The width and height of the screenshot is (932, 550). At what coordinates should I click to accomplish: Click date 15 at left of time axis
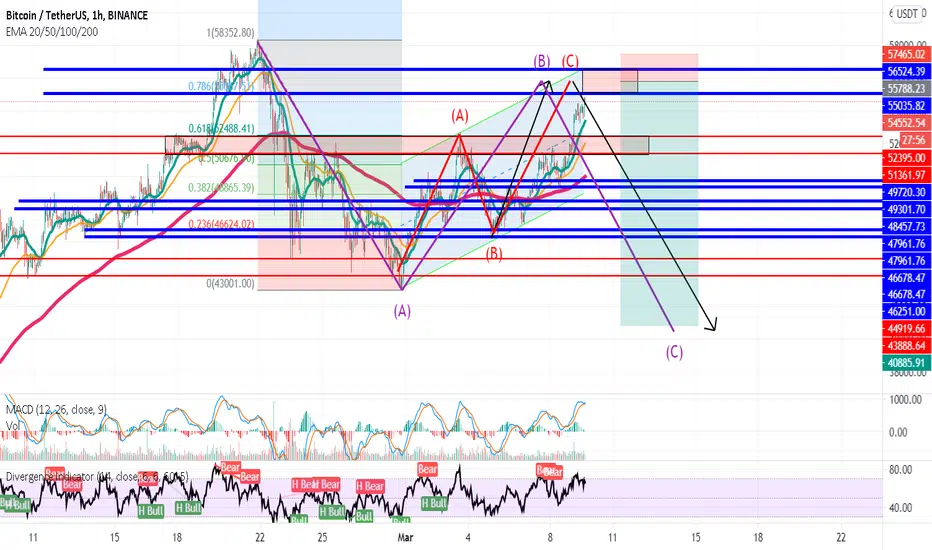tap(114, 538)
